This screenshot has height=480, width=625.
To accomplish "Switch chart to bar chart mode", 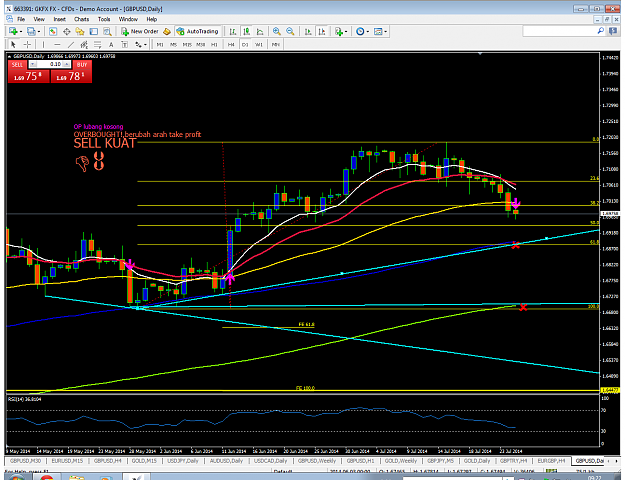I will pos(233,31).
